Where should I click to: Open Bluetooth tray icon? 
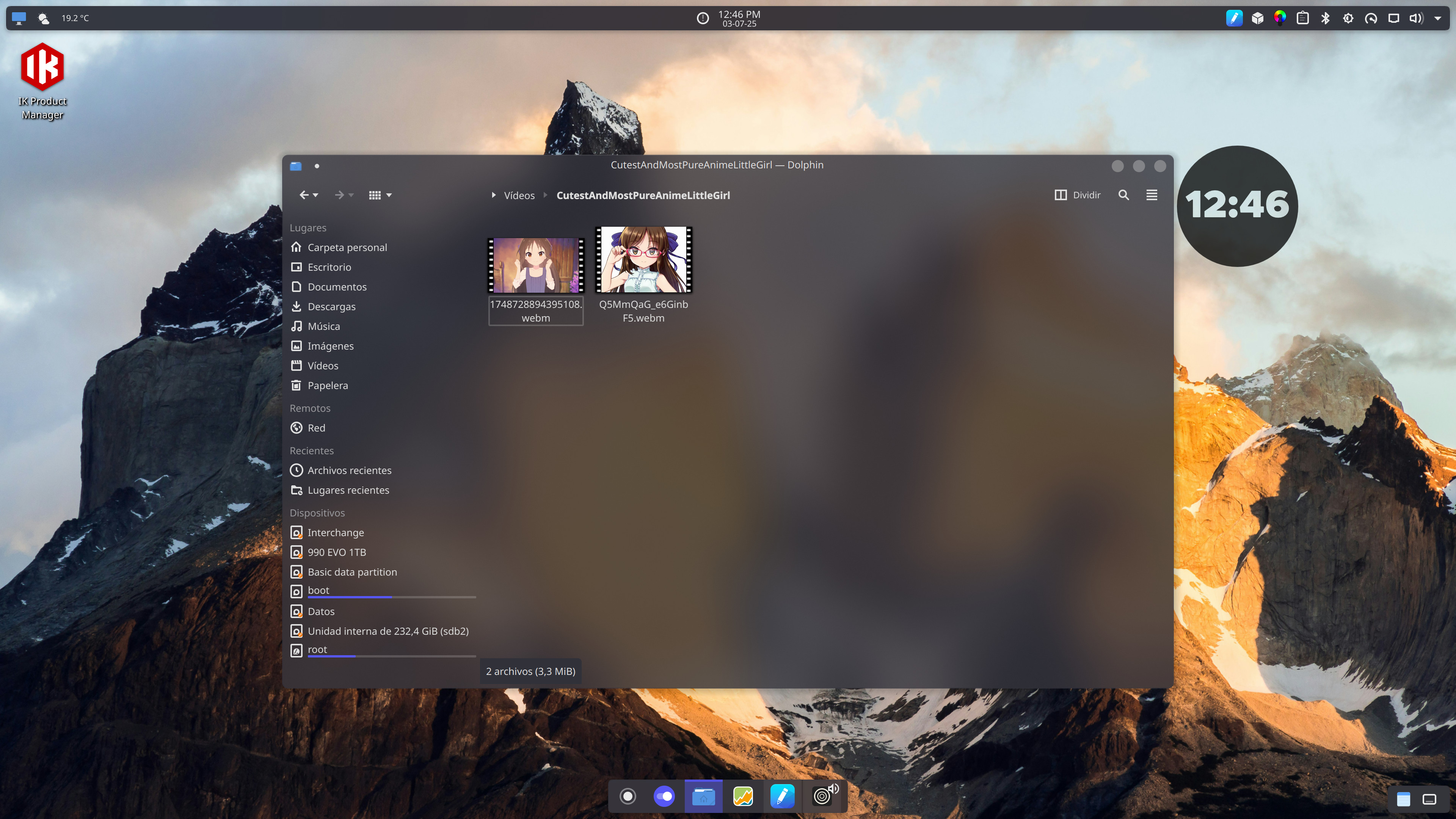1326,18
